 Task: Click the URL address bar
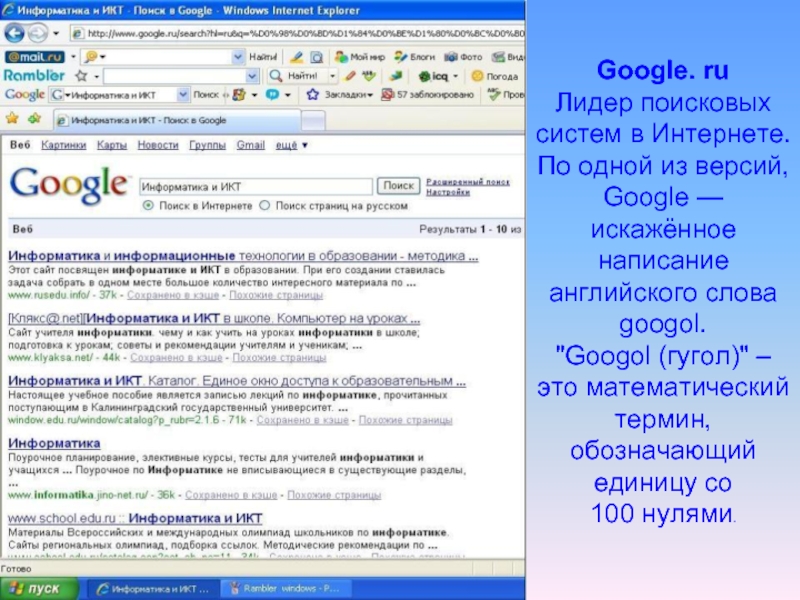tap(297, 34)
